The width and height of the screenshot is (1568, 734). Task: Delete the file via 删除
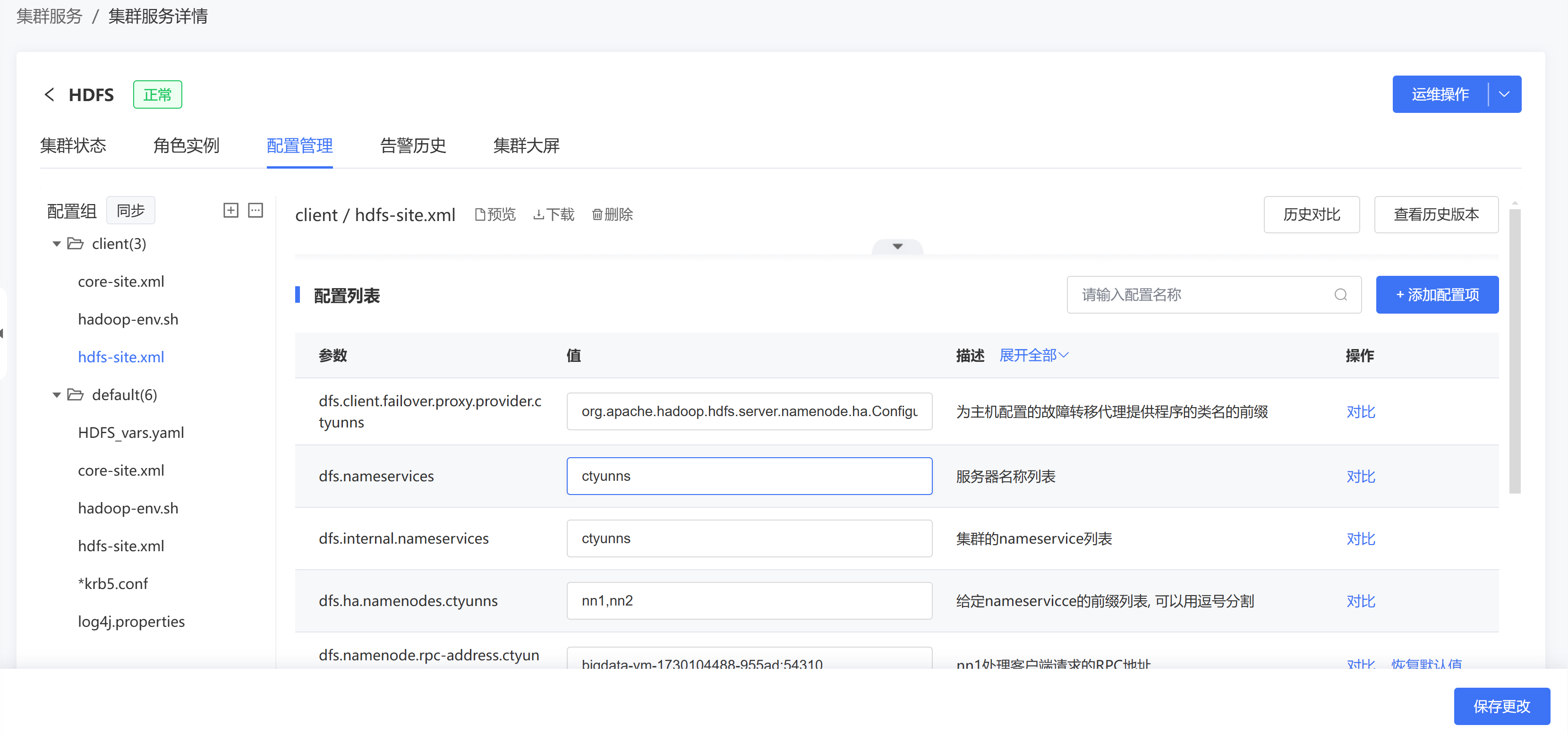pos(613,214)
